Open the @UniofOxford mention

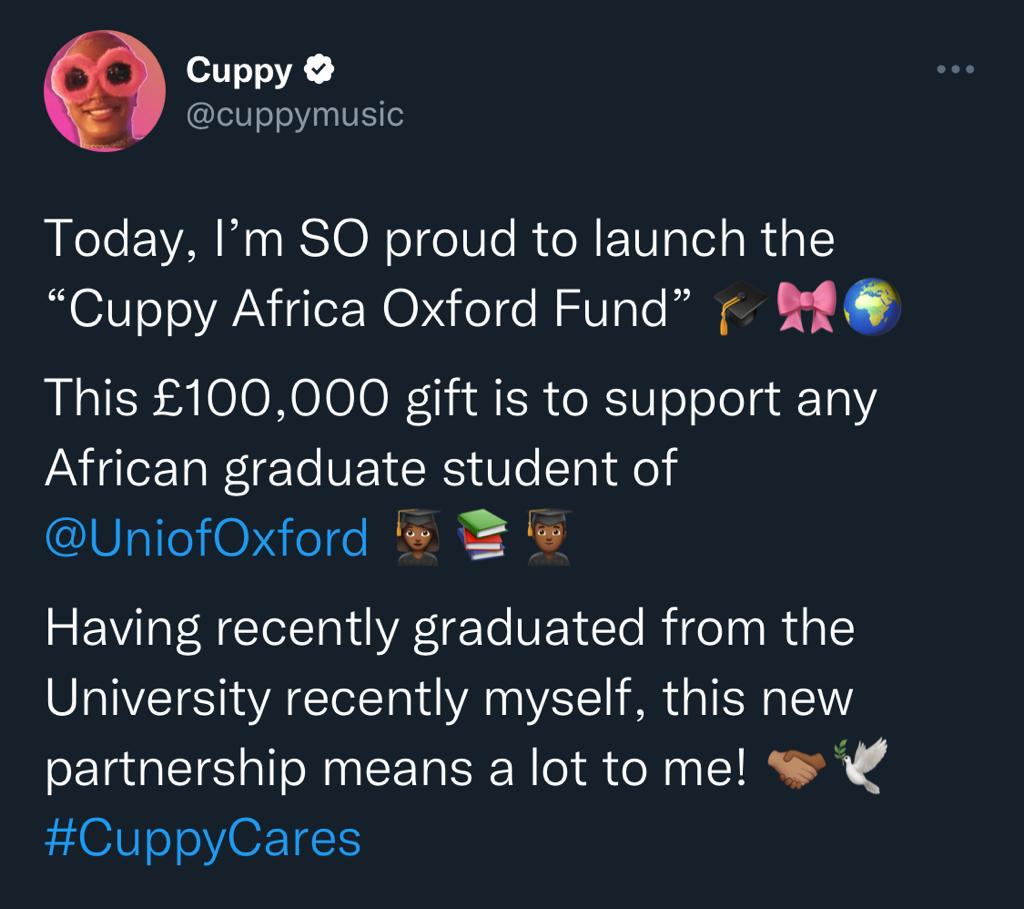(207, 538)
